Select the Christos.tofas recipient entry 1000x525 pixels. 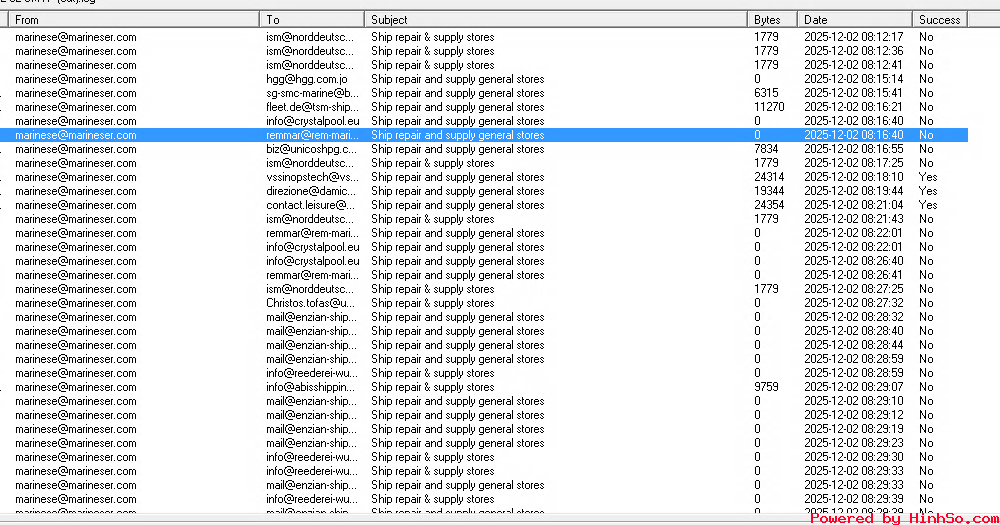[x=311, y=303]
